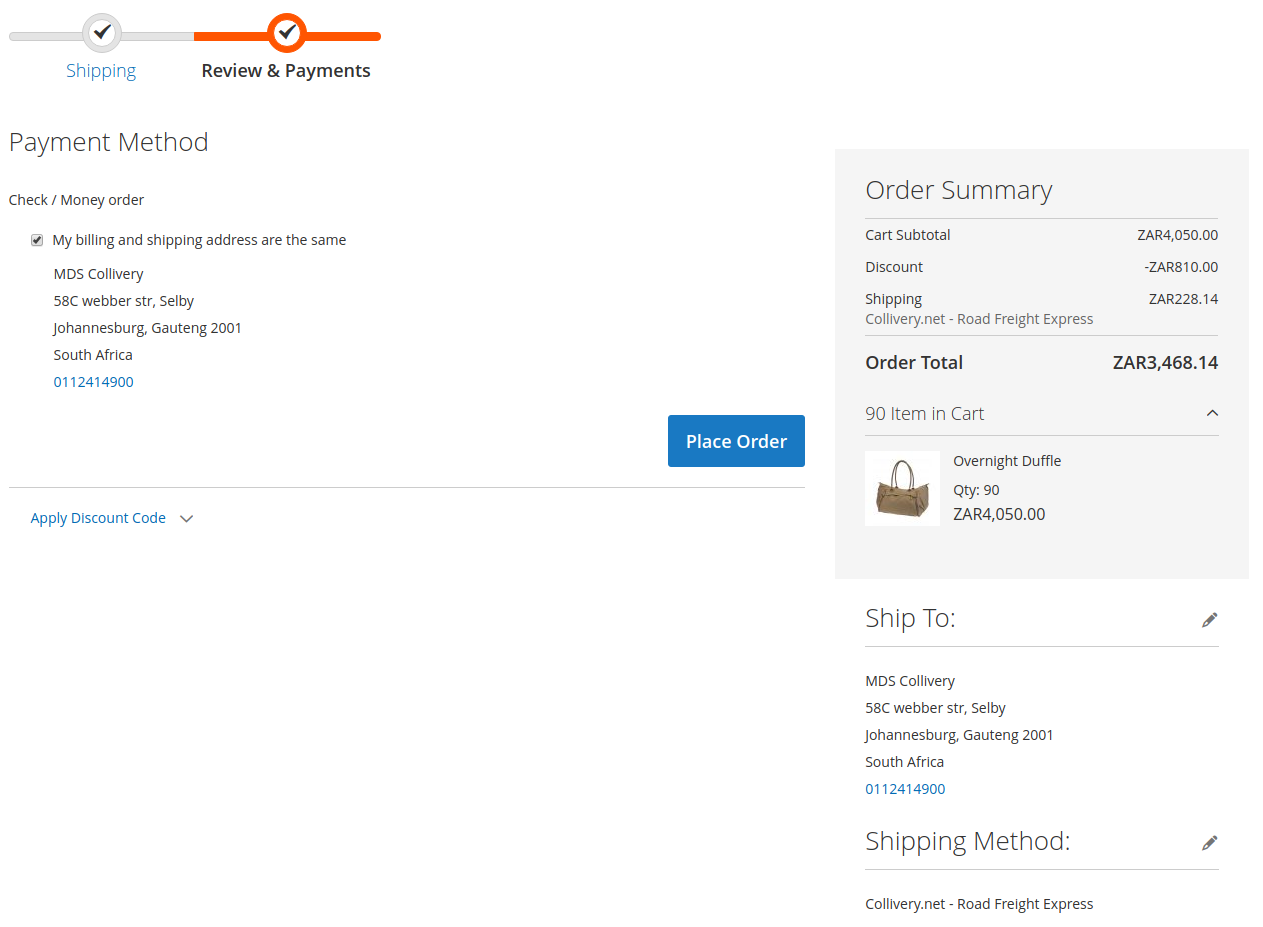Image resolution: width=1263 pixels, height=927 pixels.
Task: Click the Overnight Duffle product name
Action: coord(1007,461)
